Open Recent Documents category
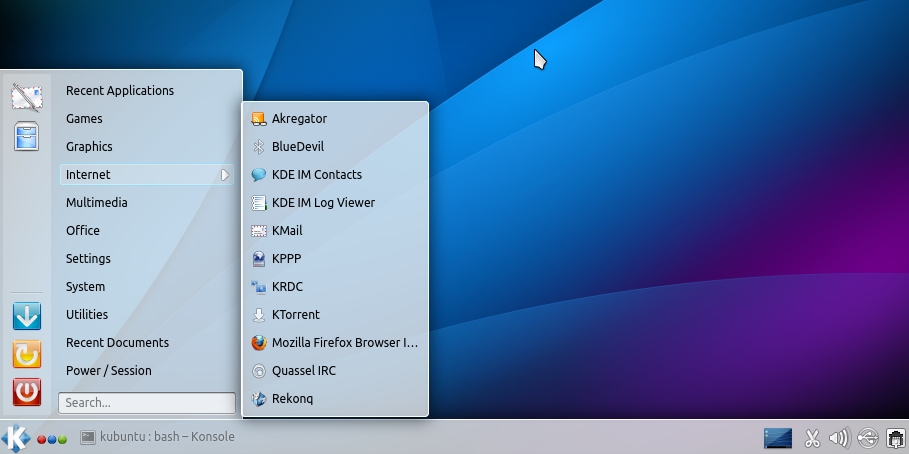This screenshot has width=909, height=454. click(147, 343)
